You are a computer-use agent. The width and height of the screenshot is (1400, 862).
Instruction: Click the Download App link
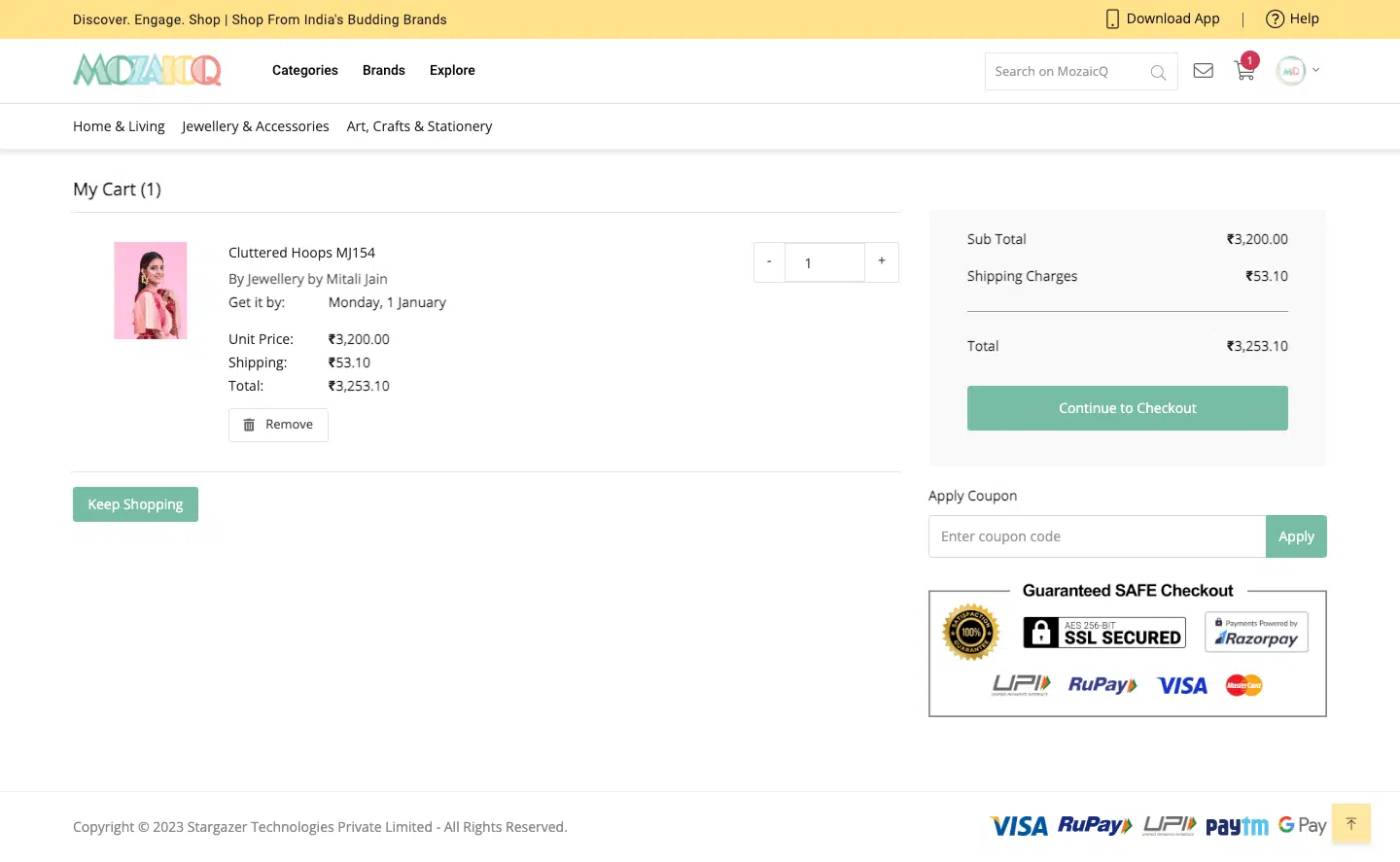(1172, 18)
